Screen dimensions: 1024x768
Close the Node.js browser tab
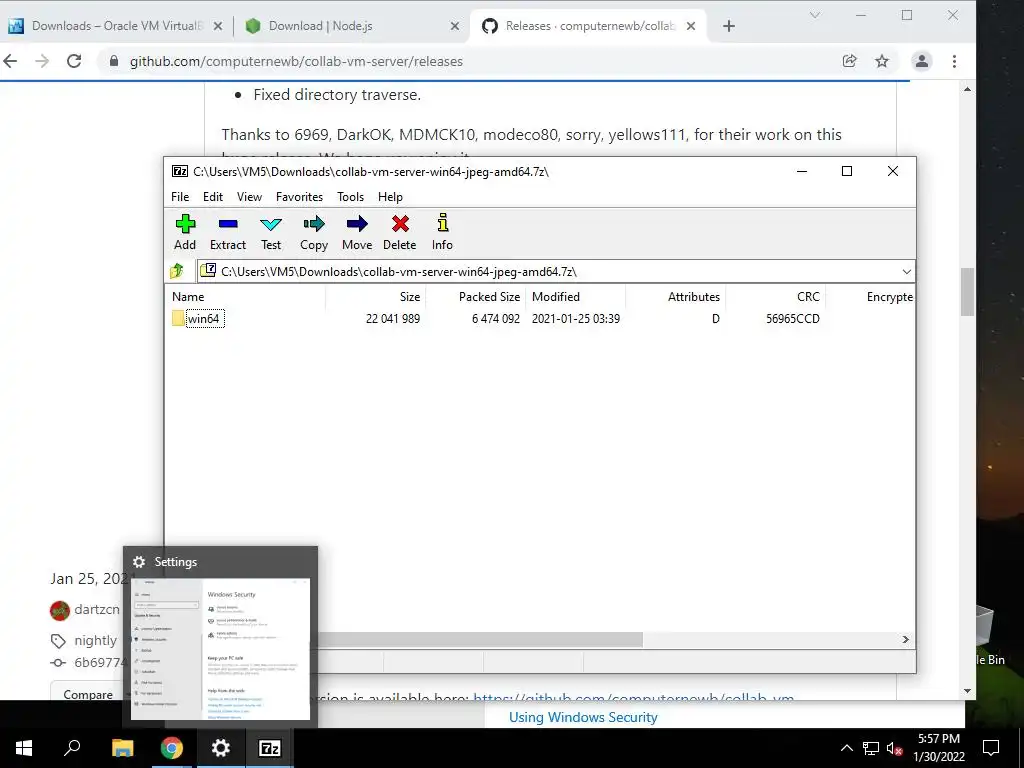click(455, 26)
